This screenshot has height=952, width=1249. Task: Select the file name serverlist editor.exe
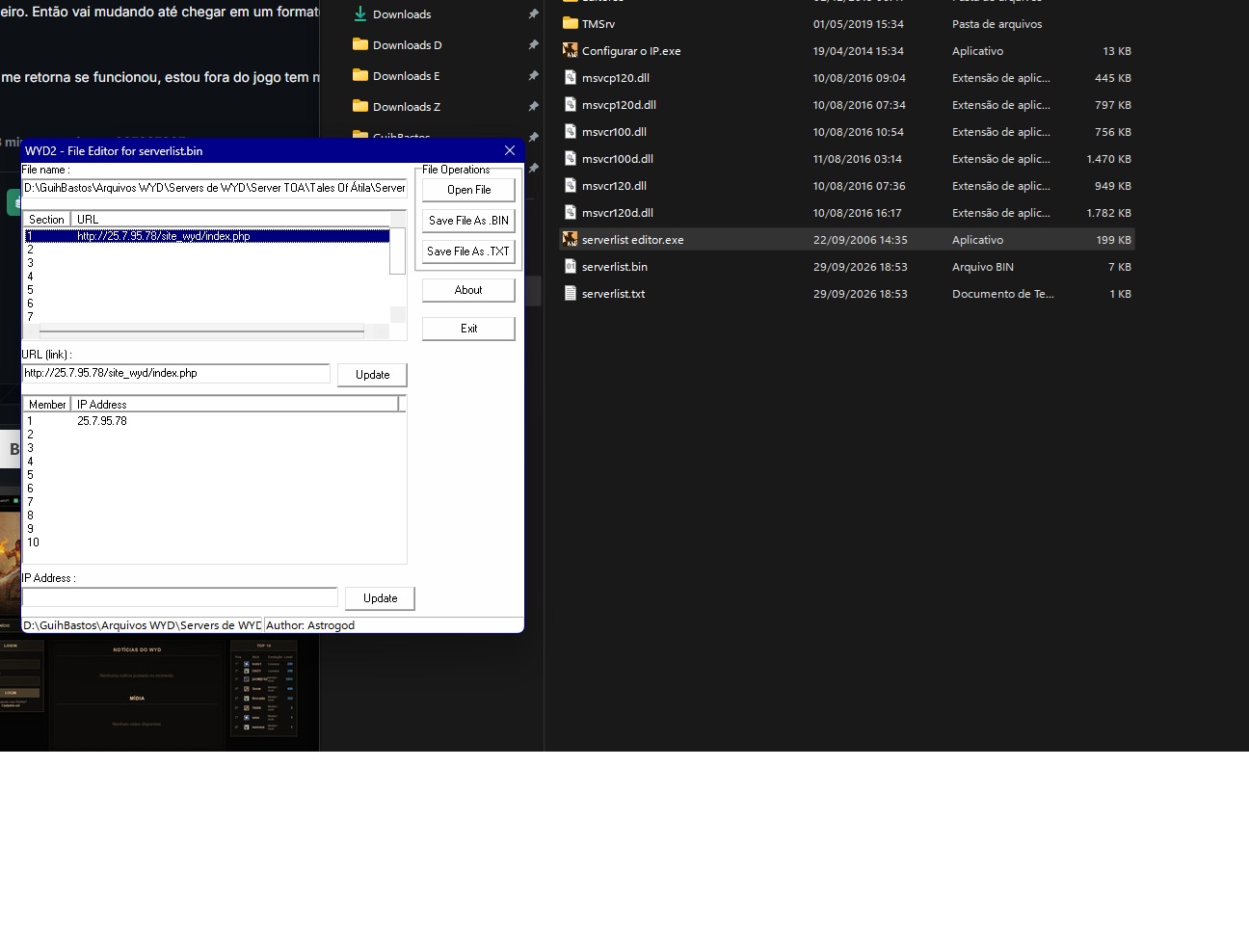pos(633,240)
